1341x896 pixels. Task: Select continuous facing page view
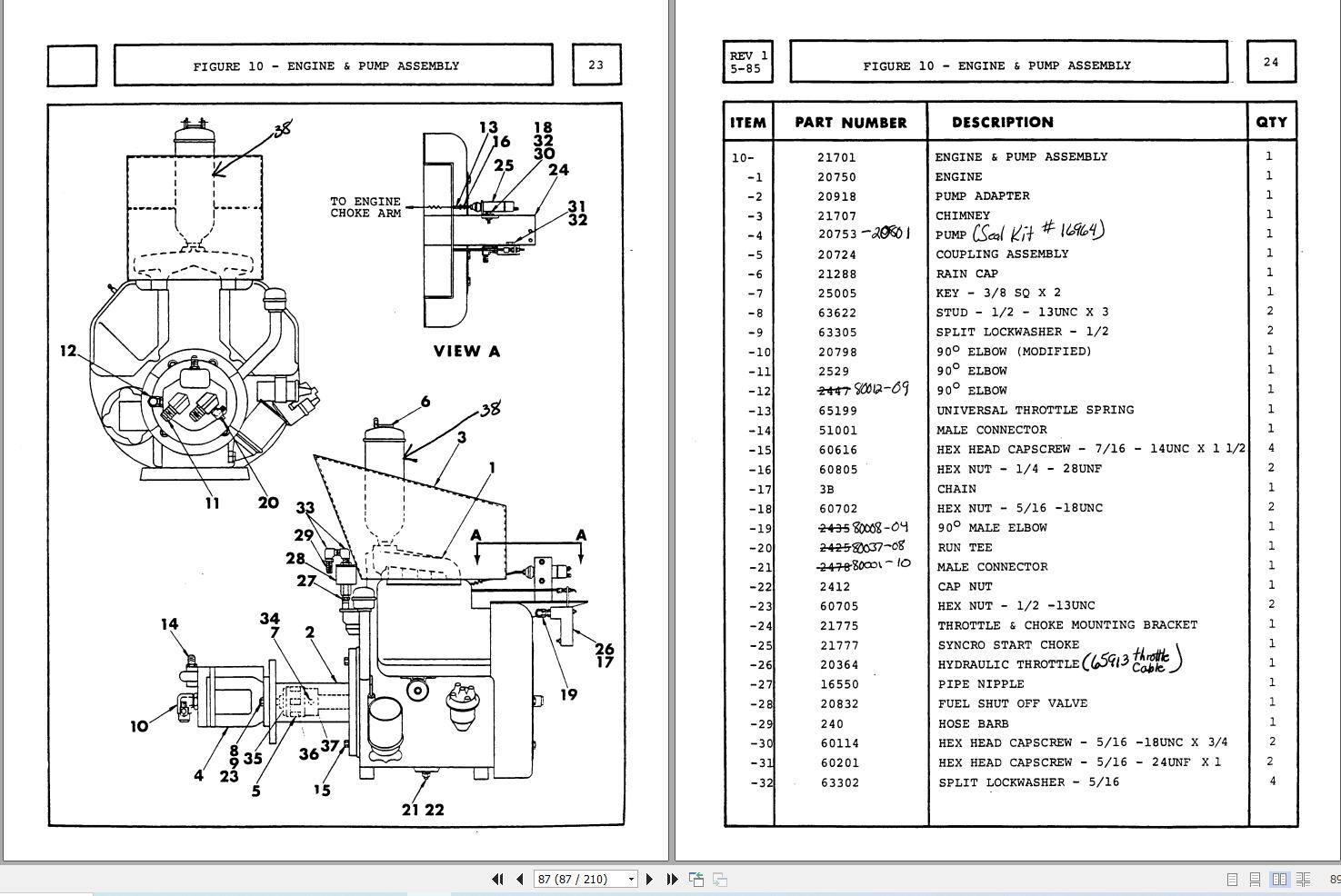[x=1303, y=880]
